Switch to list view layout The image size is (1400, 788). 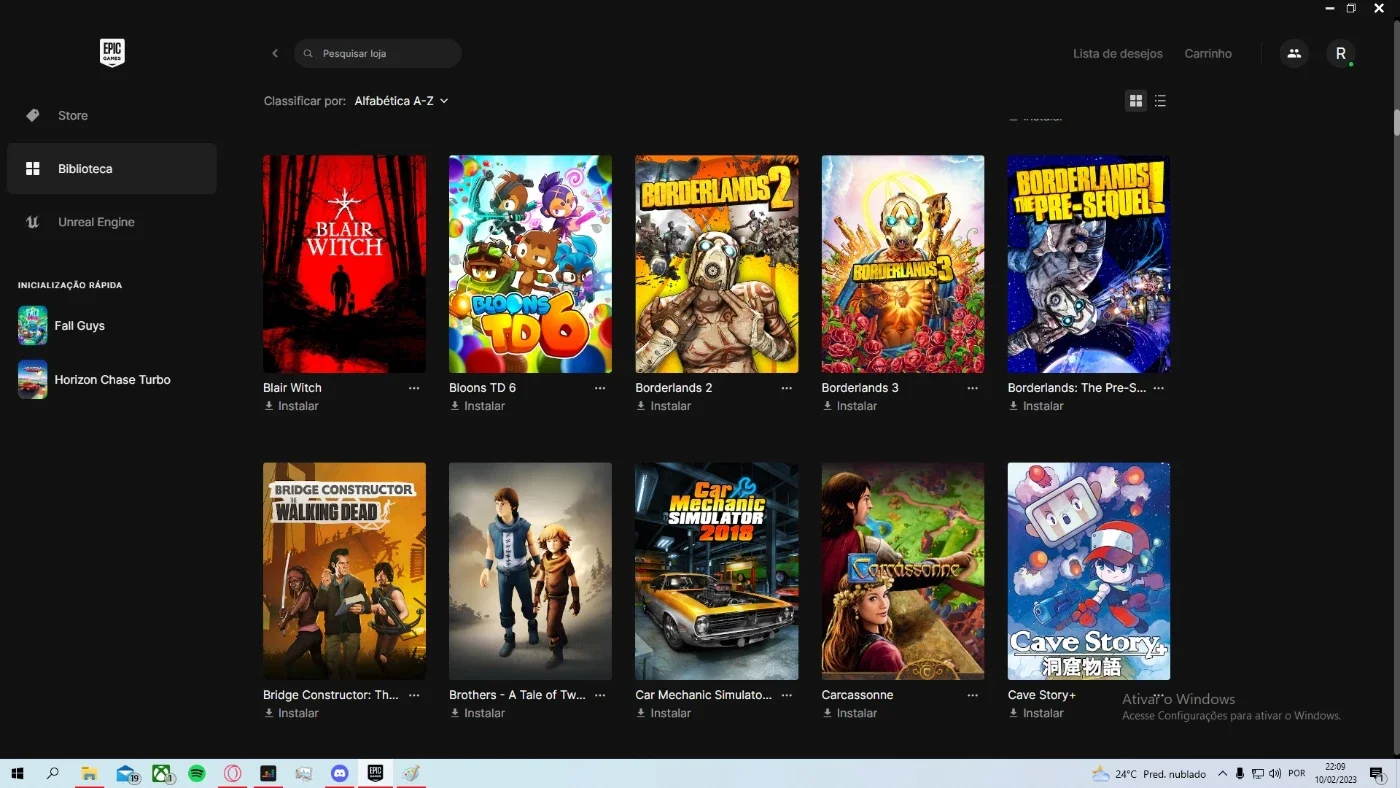[x=1160, y=101]
